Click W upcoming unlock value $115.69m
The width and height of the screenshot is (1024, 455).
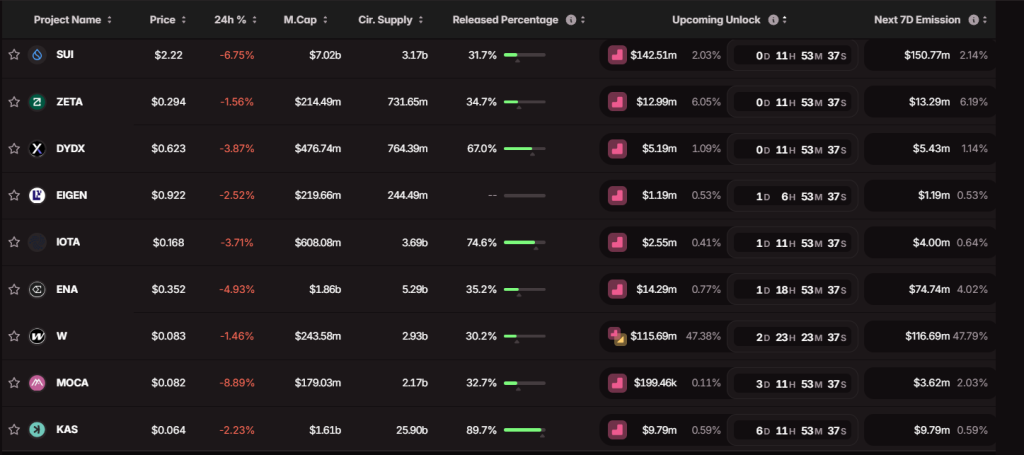(x=653, y=336)
